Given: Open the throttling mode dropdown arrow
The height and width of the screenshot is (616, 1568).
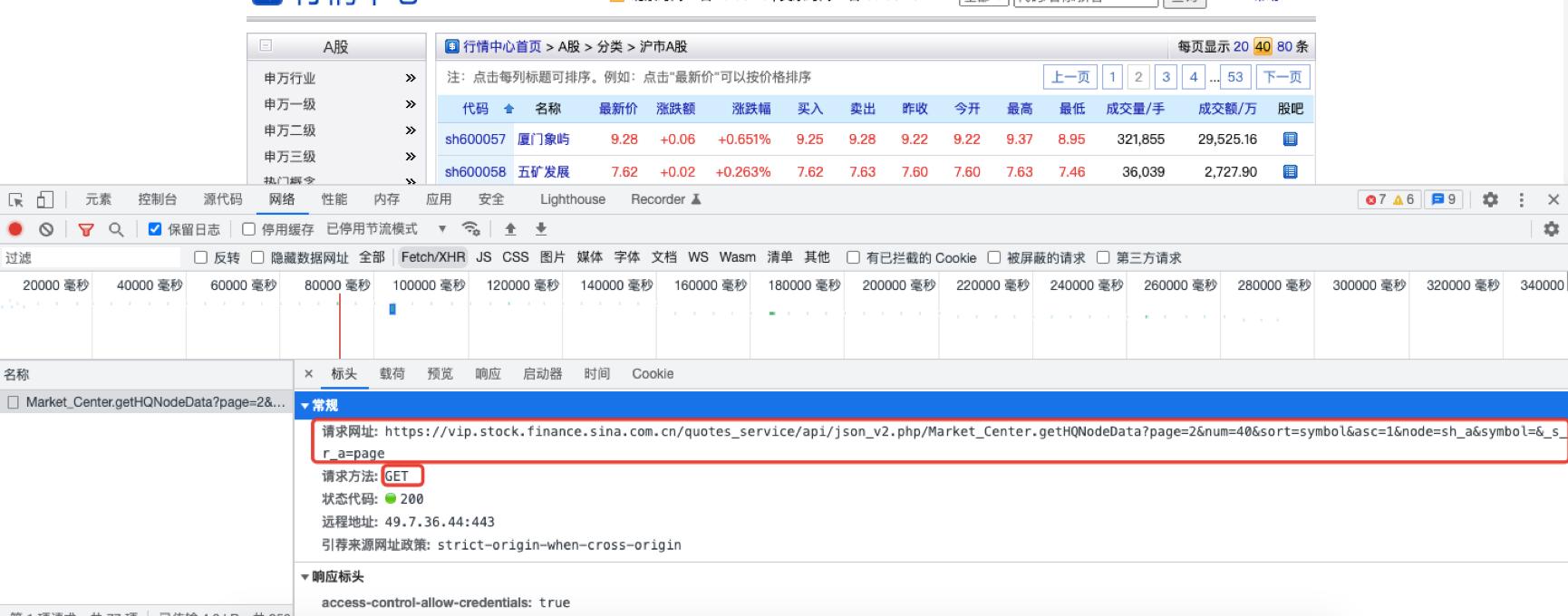Looking at the screenshot, I should (x=442, y=229).
